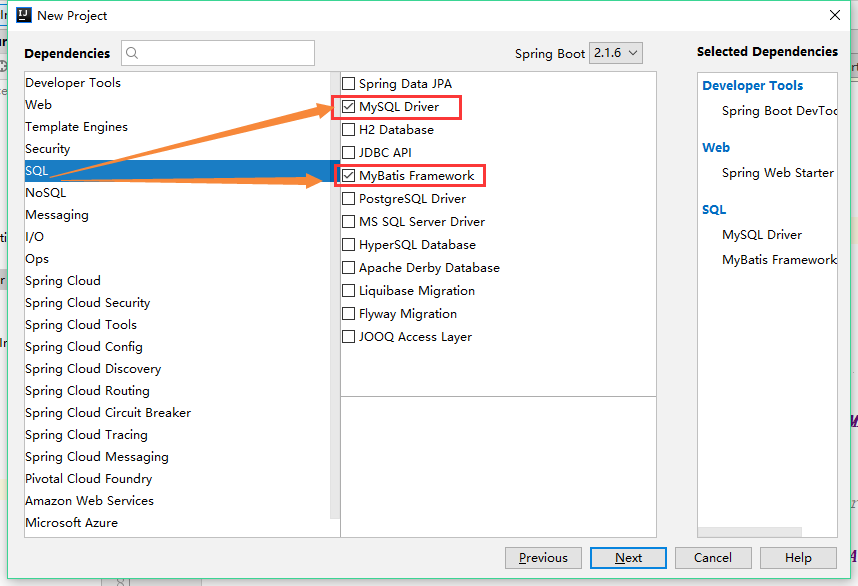Screen dimensions: 858x586
Task: Check Apache Derby Database checkbox
Action: [x=348, y=268]
